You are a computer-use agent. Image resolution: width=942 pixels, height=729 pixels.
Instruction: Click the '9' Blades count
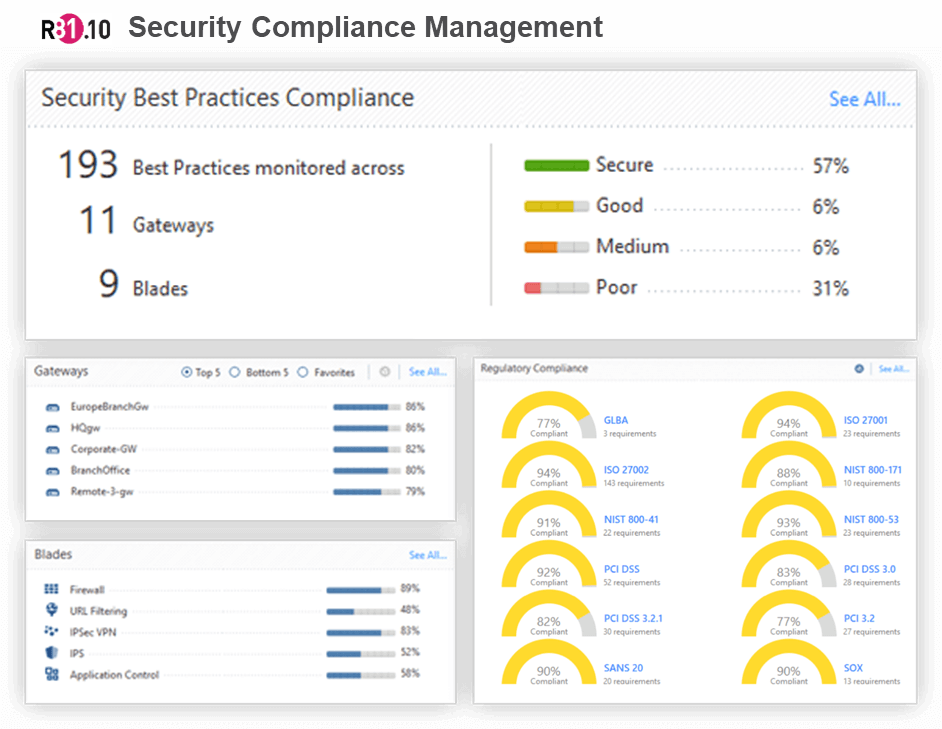[109, 283]
